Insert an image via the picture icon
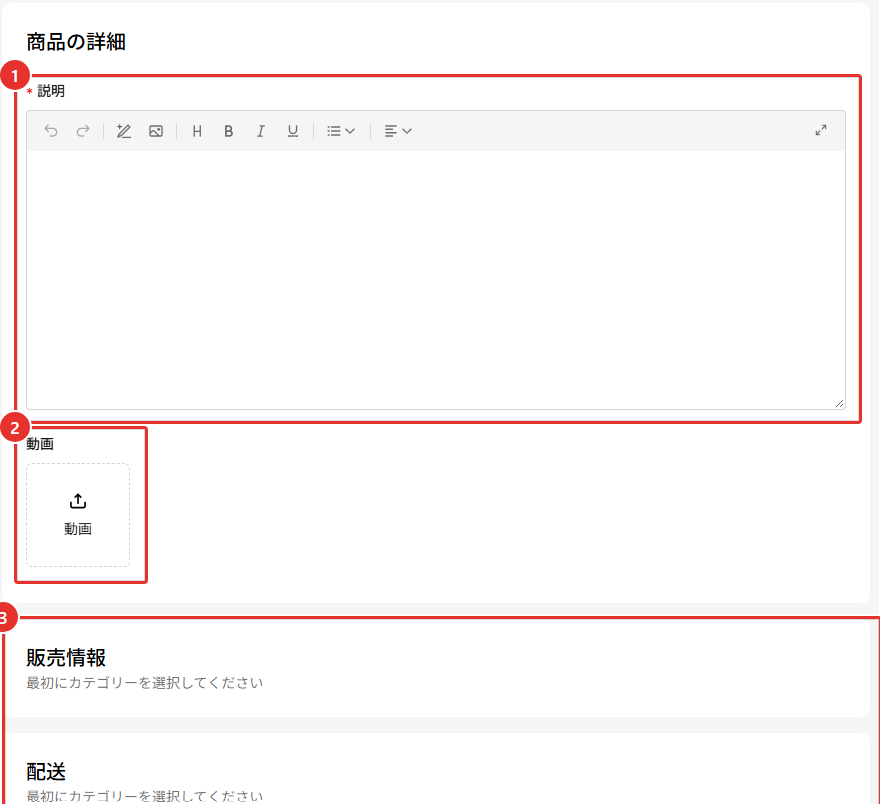 156,131
